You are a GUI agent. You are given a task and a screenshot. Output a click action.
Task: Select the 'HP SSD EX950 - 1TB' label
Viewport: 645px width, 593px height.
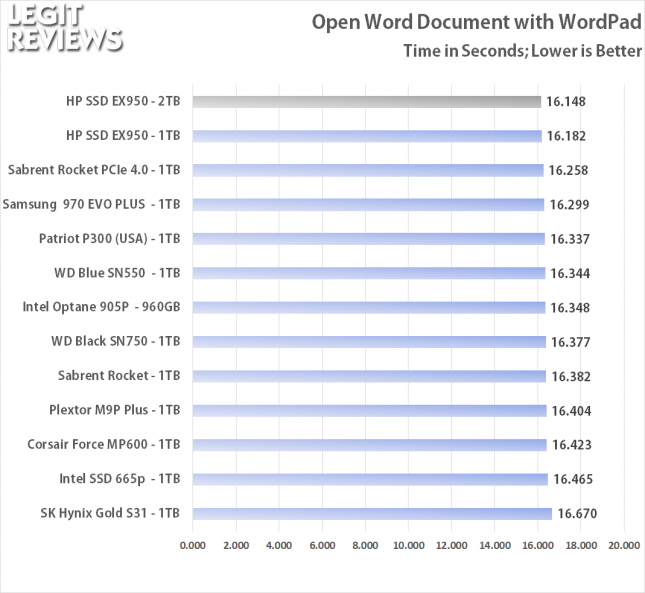click(x=123, y=136)
